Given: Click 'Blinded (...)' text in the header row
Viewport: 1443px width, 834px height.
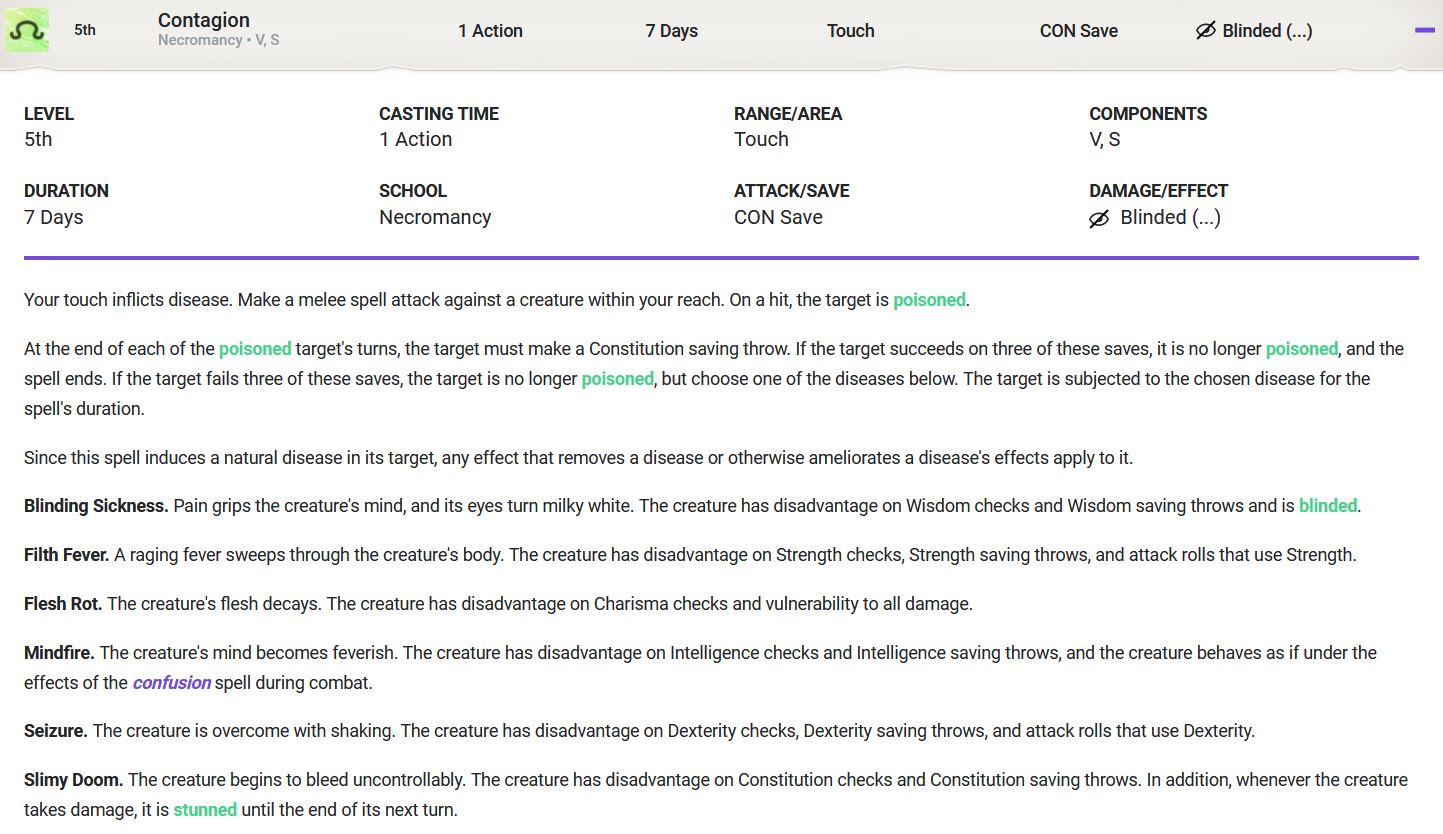Looking at the screenshot, I should tap(1267, 31).
